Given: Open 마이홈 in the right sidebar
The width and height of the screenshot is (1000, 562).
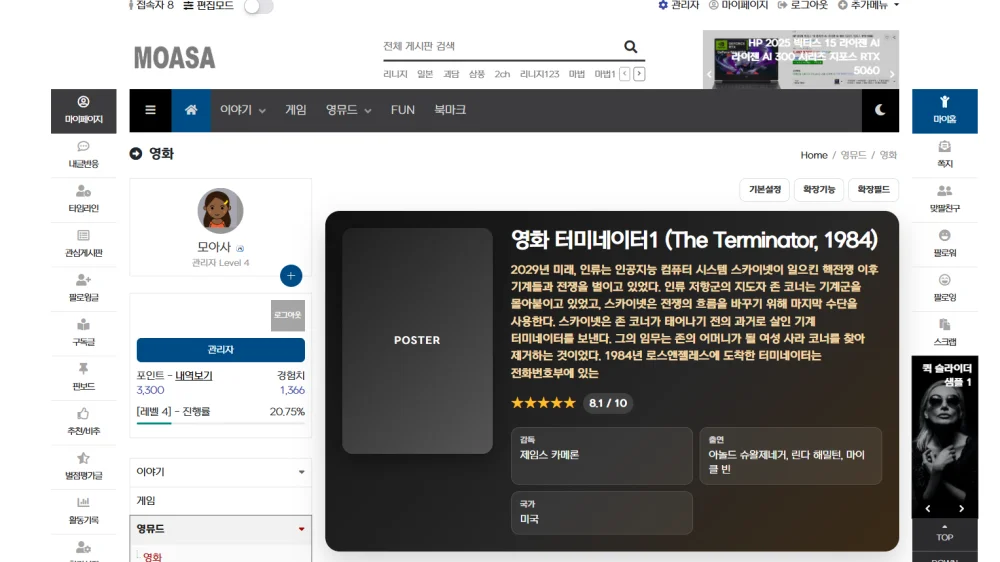Looking at the screenshot, I should 945,111.
